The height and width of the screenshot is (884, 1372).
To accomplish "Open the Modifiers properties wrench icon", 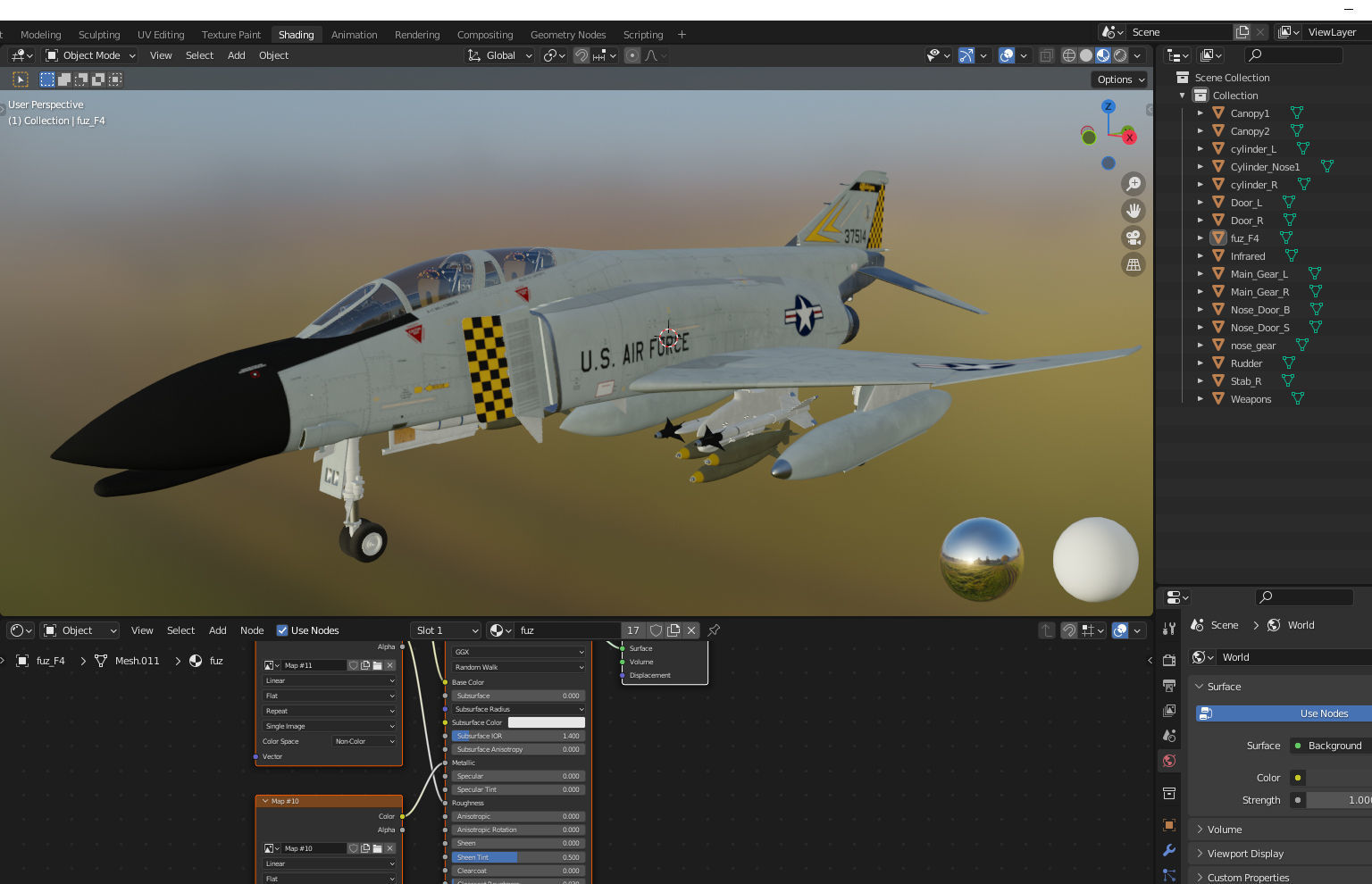I will point(1169,850).
